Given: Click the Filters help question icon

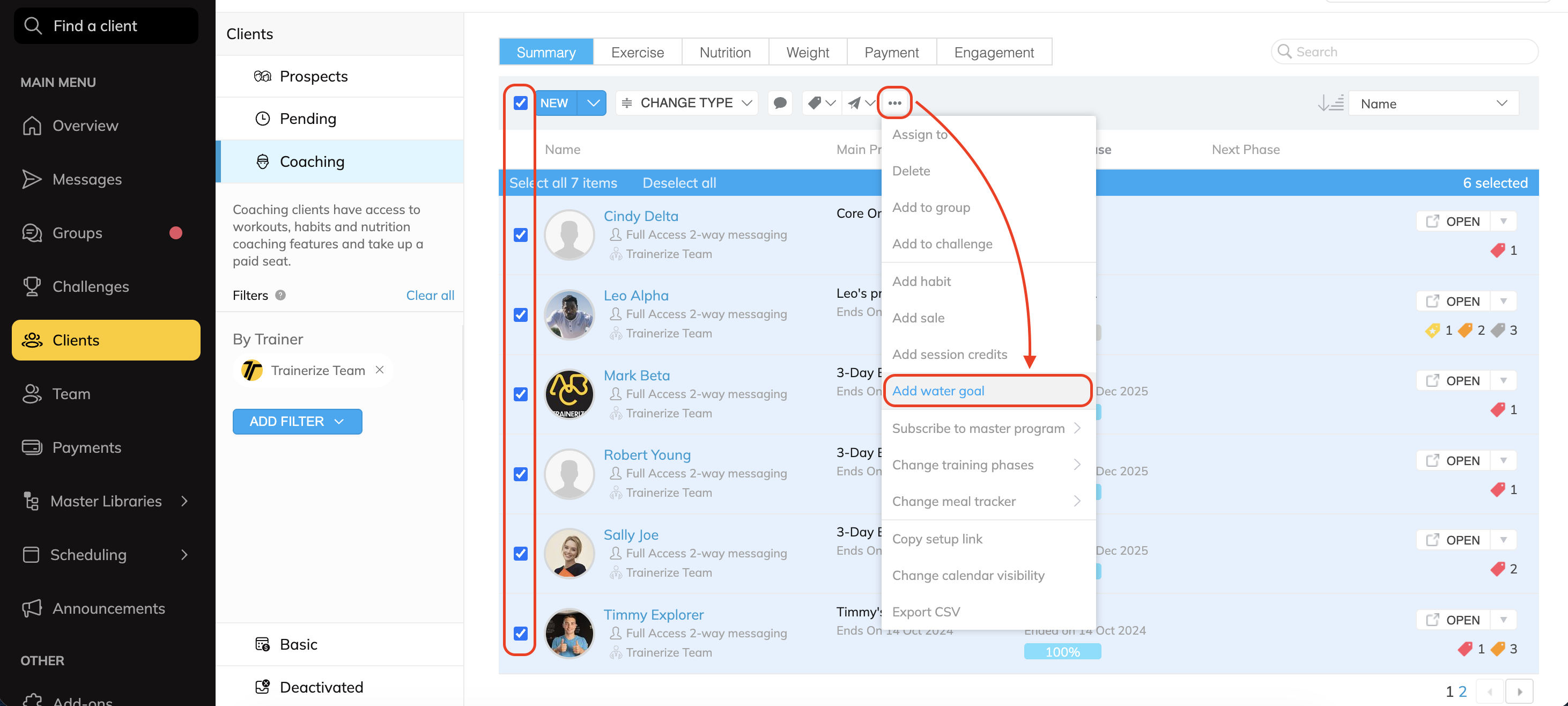Looking at the screenshot, I should pyautogui.click(x=280, y=295).
